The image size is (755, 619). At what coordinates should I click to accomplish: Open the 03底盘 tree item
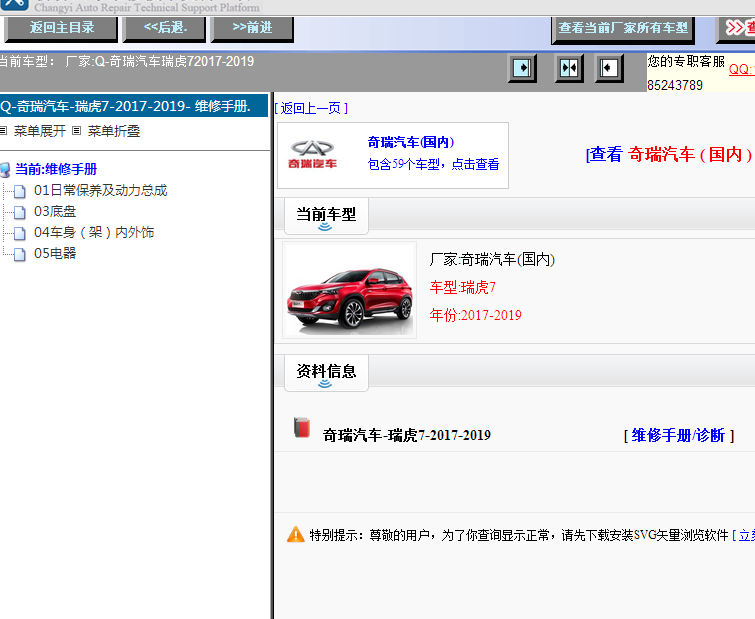click(x=55, y=211)
